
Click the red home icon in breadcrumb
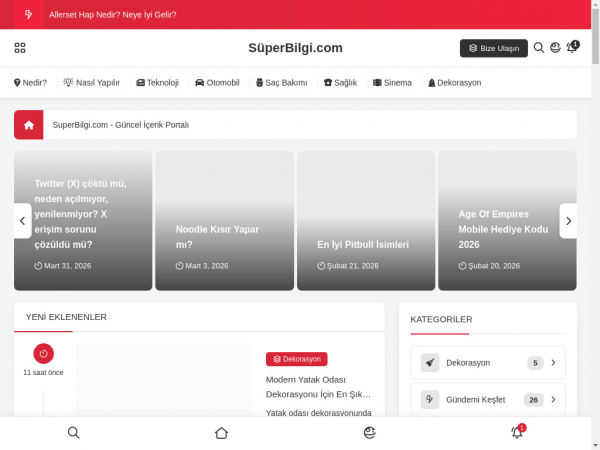click(x=29, y=125)
